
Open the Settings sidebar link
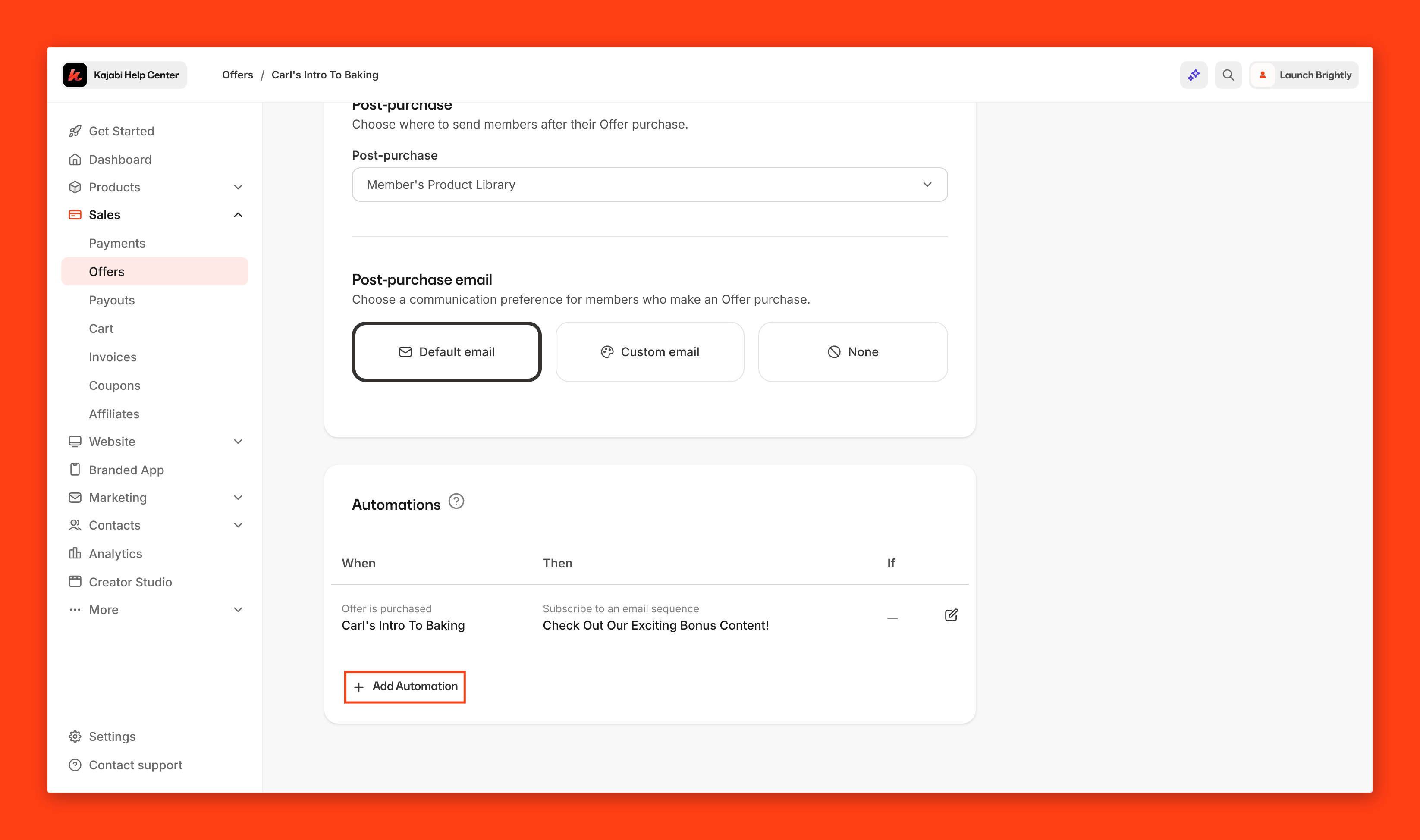pos(103,737)
